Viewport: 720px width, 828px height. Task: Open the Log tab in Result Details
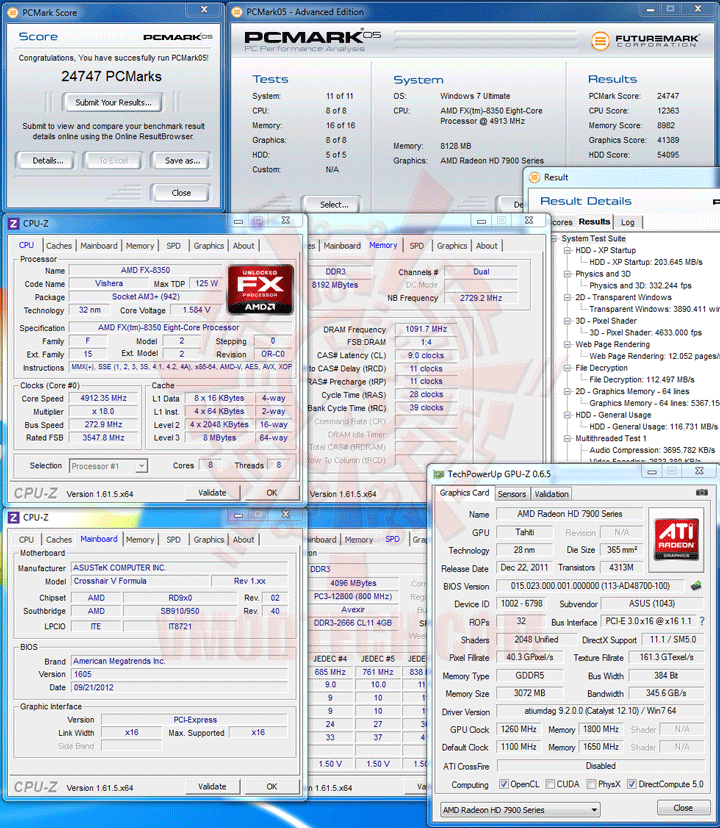628,222
